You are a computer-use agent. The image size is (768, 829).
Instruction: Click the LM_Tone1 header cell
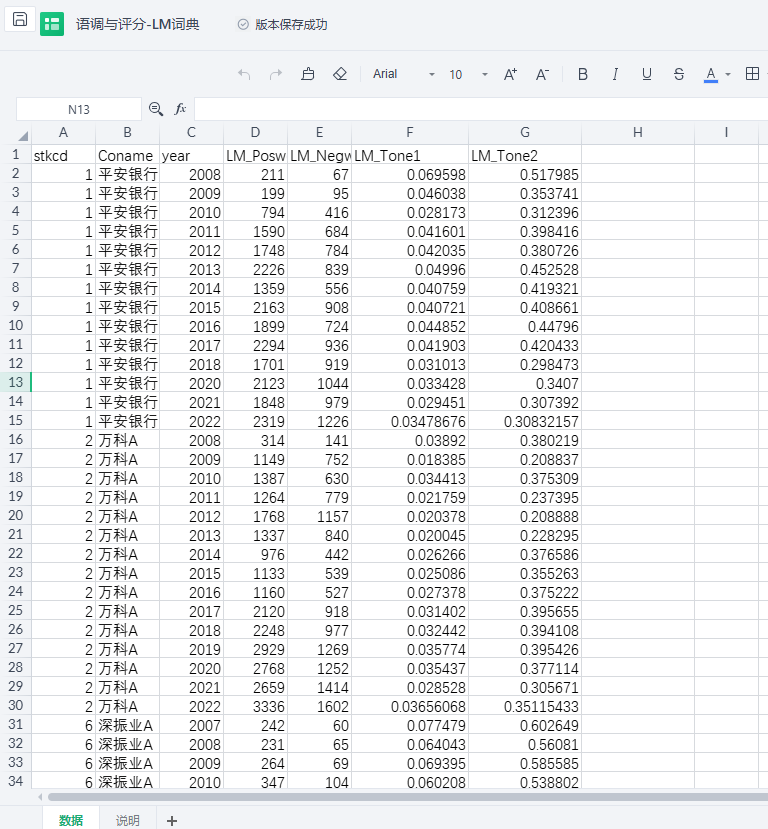point(410,155)
